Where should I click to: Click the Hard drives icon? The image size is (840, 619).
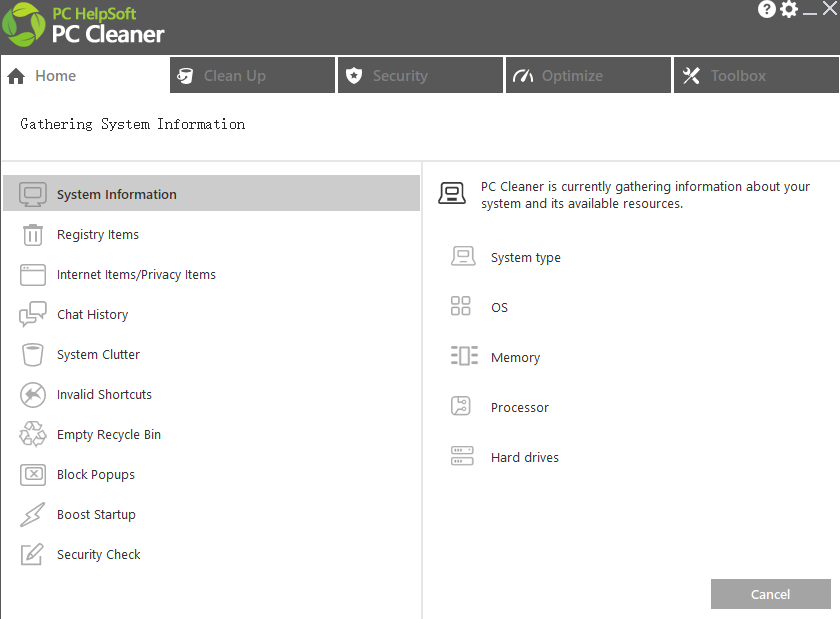pyautogui.click(x=461, y=457)
